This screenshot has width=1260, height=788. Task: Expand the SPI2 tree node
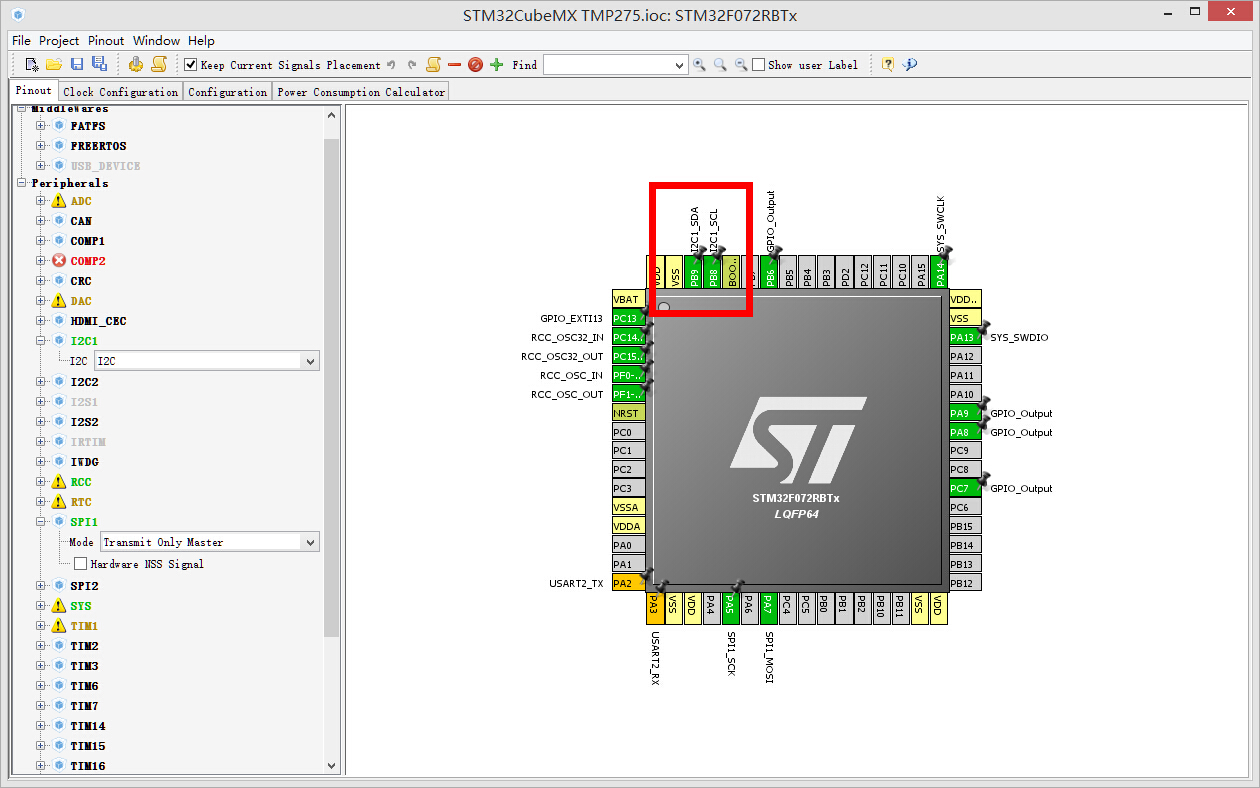coord(41,585)
